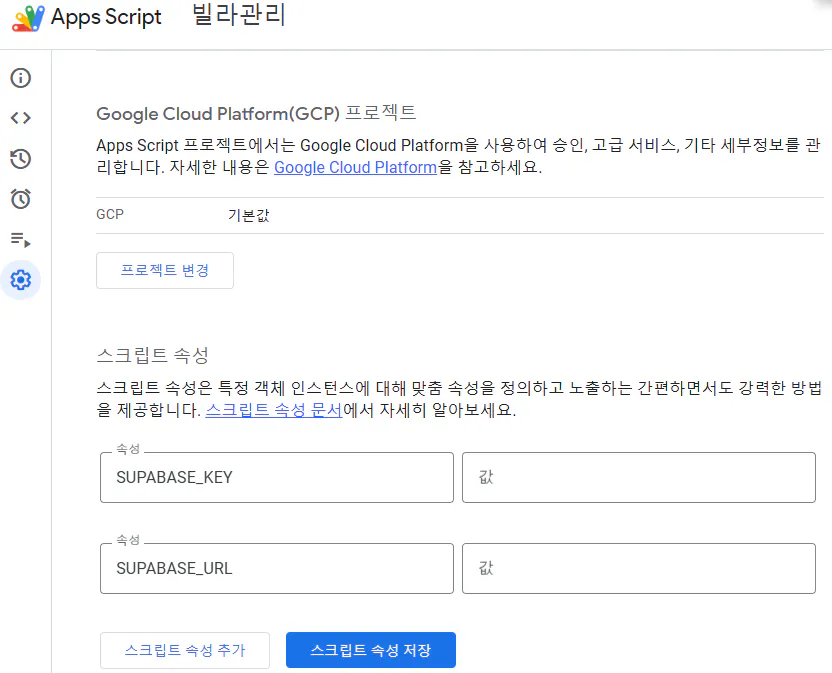Open the code Editor from the sidebar
This screenshot has width=832, height=673.
point(20,118)
